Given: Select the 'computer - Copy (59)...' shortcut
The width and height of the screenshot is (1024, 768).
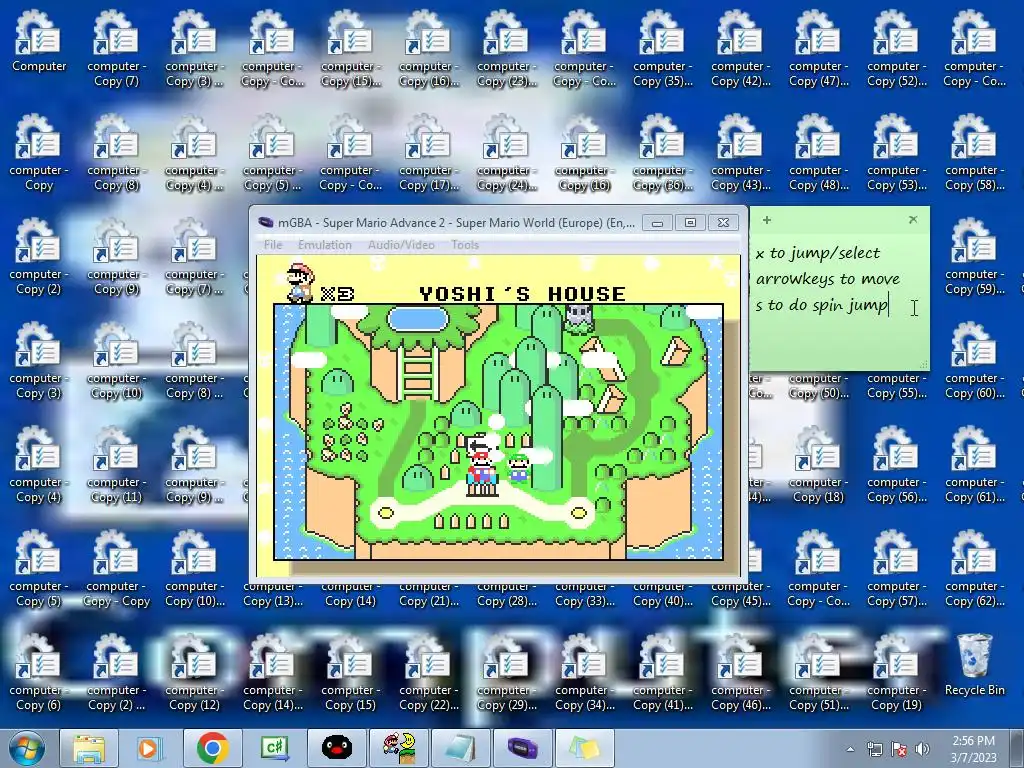Looking at the screenshot, I should [x=974, y=257].
